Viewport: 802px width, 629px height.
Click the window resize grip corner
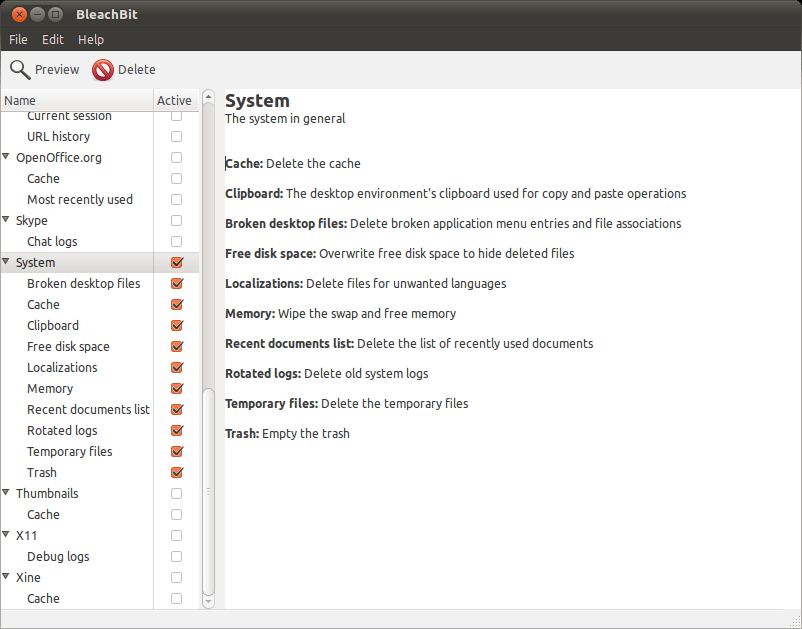point(795,622)
